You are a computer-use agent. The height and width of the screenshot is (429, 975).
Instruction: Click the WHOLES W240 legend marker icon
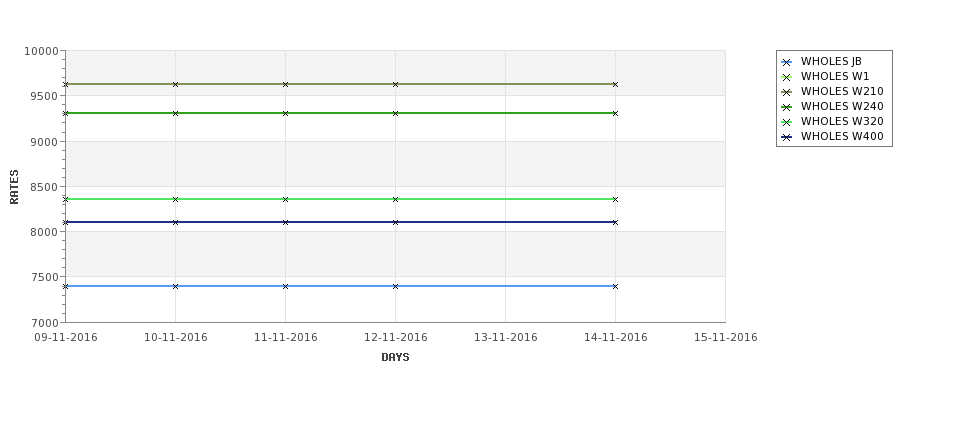click(787, 107)
